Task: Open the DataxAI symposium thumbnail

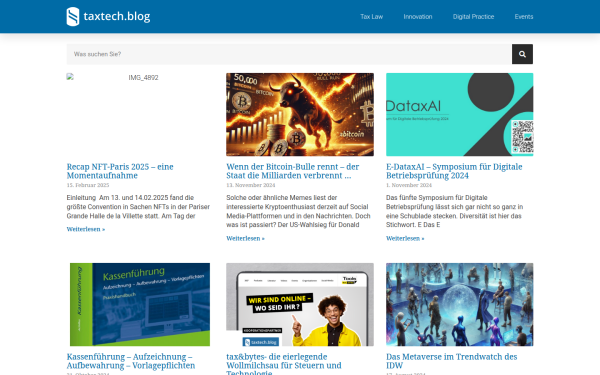Action: click(459, 114)
